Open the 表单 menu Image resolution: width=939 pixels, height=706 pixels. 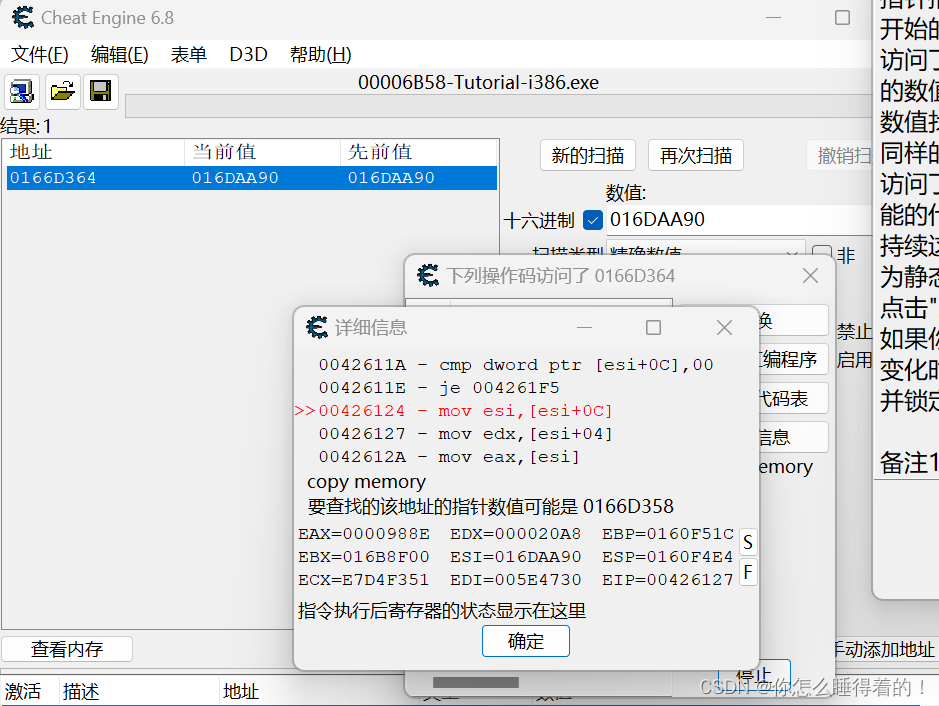(x=189, y=54)
